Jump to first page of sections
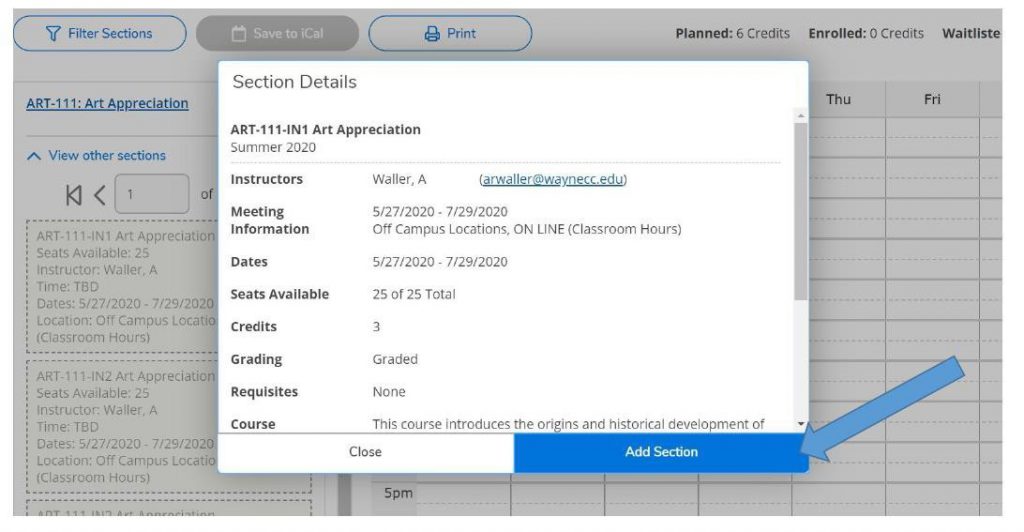Screen dimensions: 1024x532 (x=74, y=193)
